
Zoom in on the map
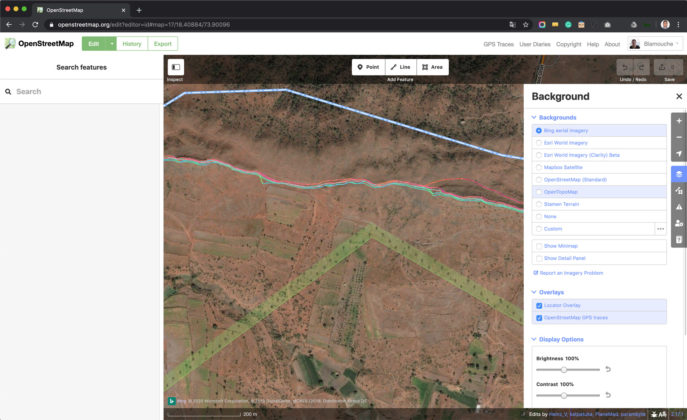coord(679,121)
